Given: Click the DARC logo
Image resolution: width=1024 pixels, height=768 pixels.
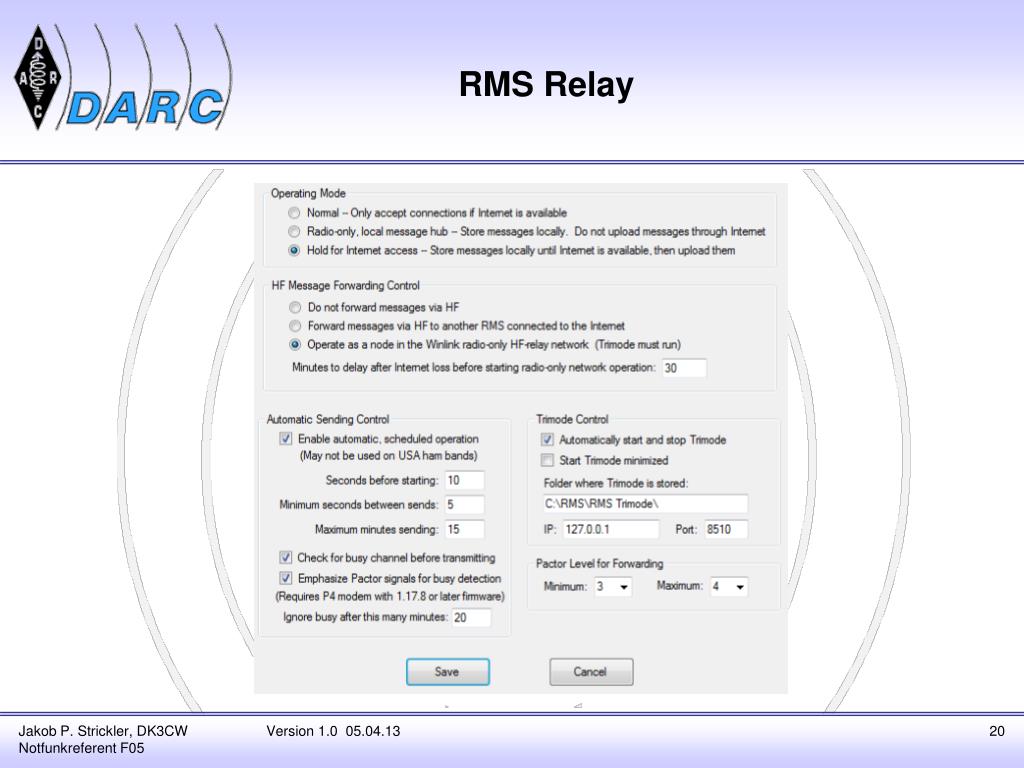Looking at the screenshot, I should [x=122, y=77].
